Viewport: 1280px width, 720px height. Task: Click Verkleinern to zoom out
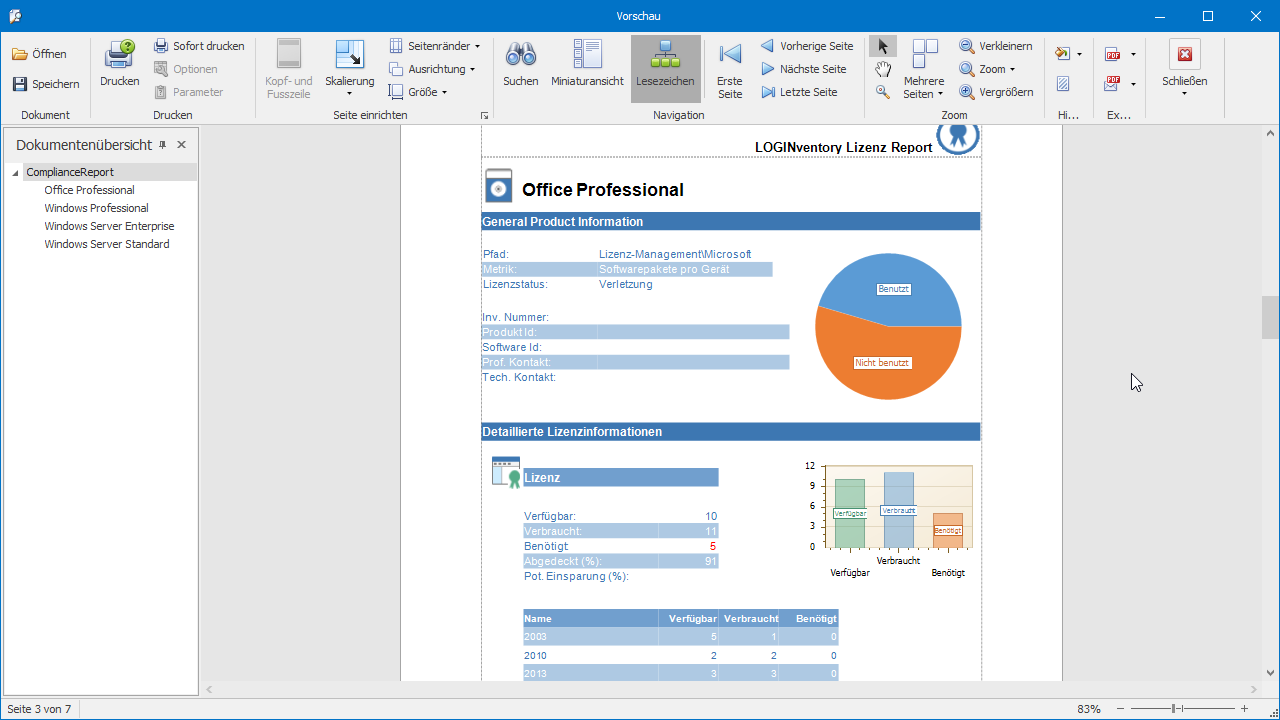(995, 46)
